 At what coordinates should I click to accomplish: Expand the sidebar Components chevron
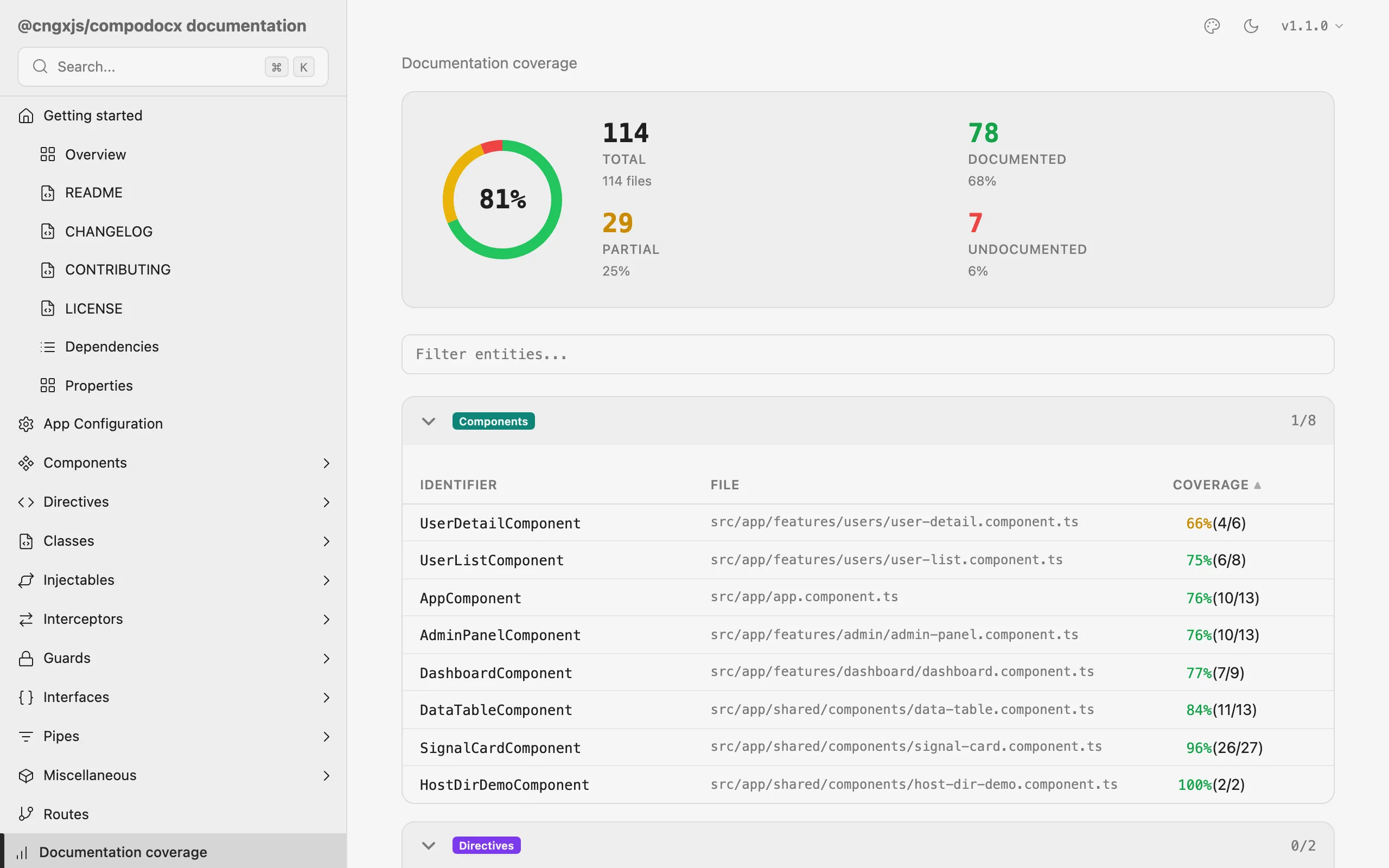(326, 463)
